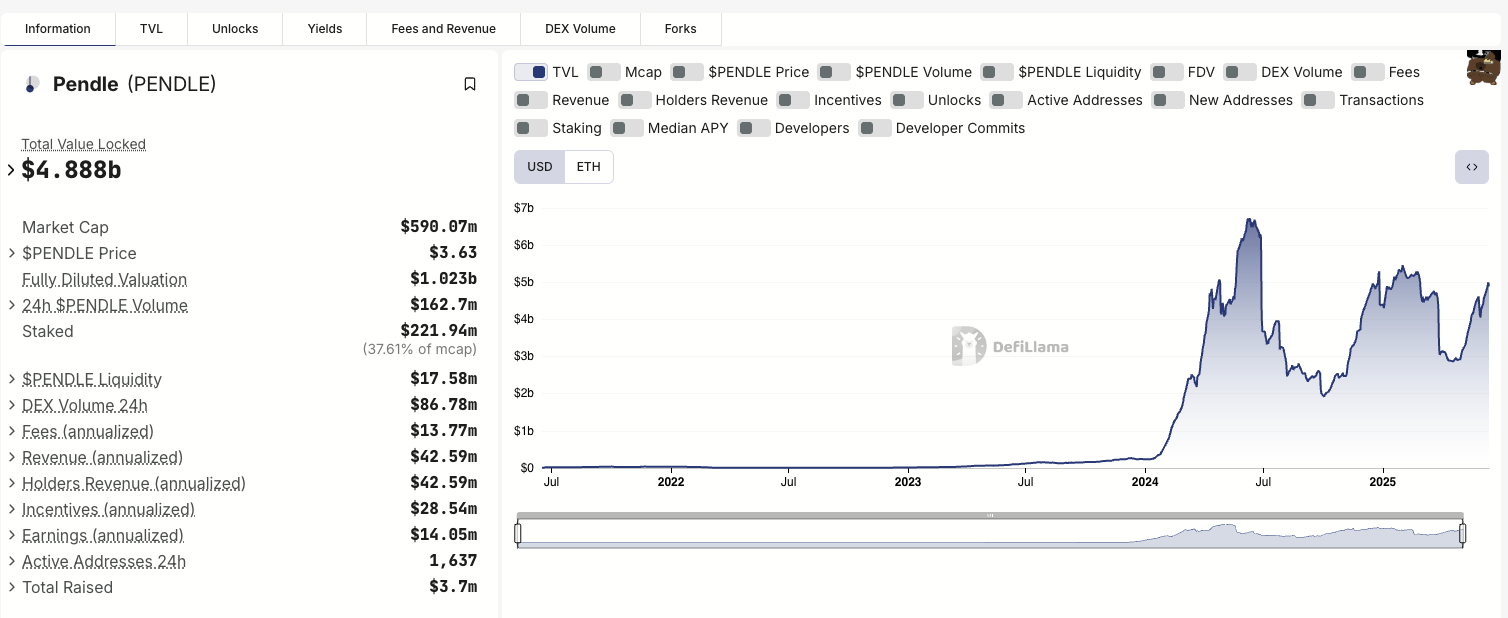Click the $4.888b TVL value
Image resolution: width=1508 pixels, height=618 pixels.
(71, 170)
